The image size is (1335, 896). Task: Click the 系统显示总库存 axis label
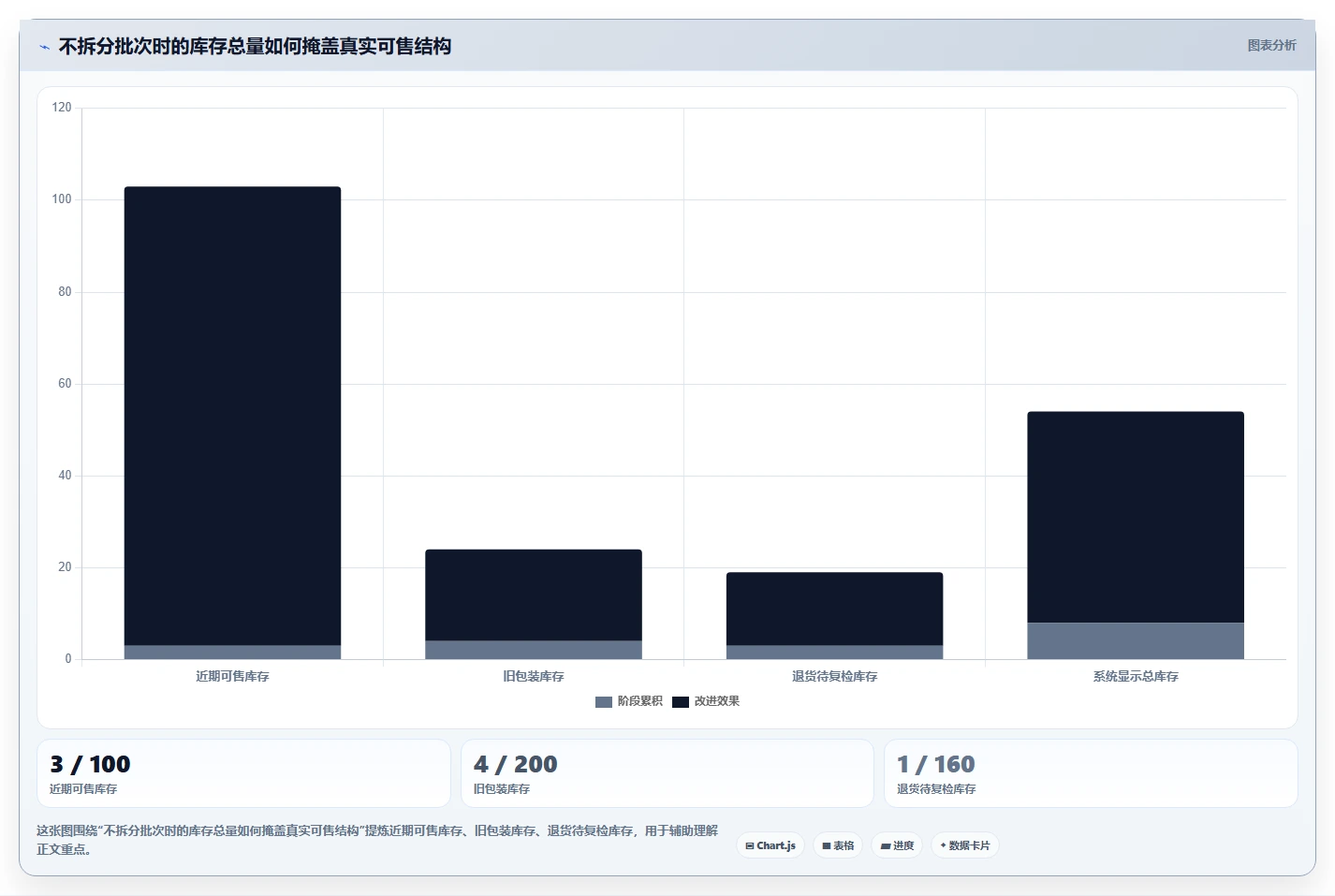1136,676
